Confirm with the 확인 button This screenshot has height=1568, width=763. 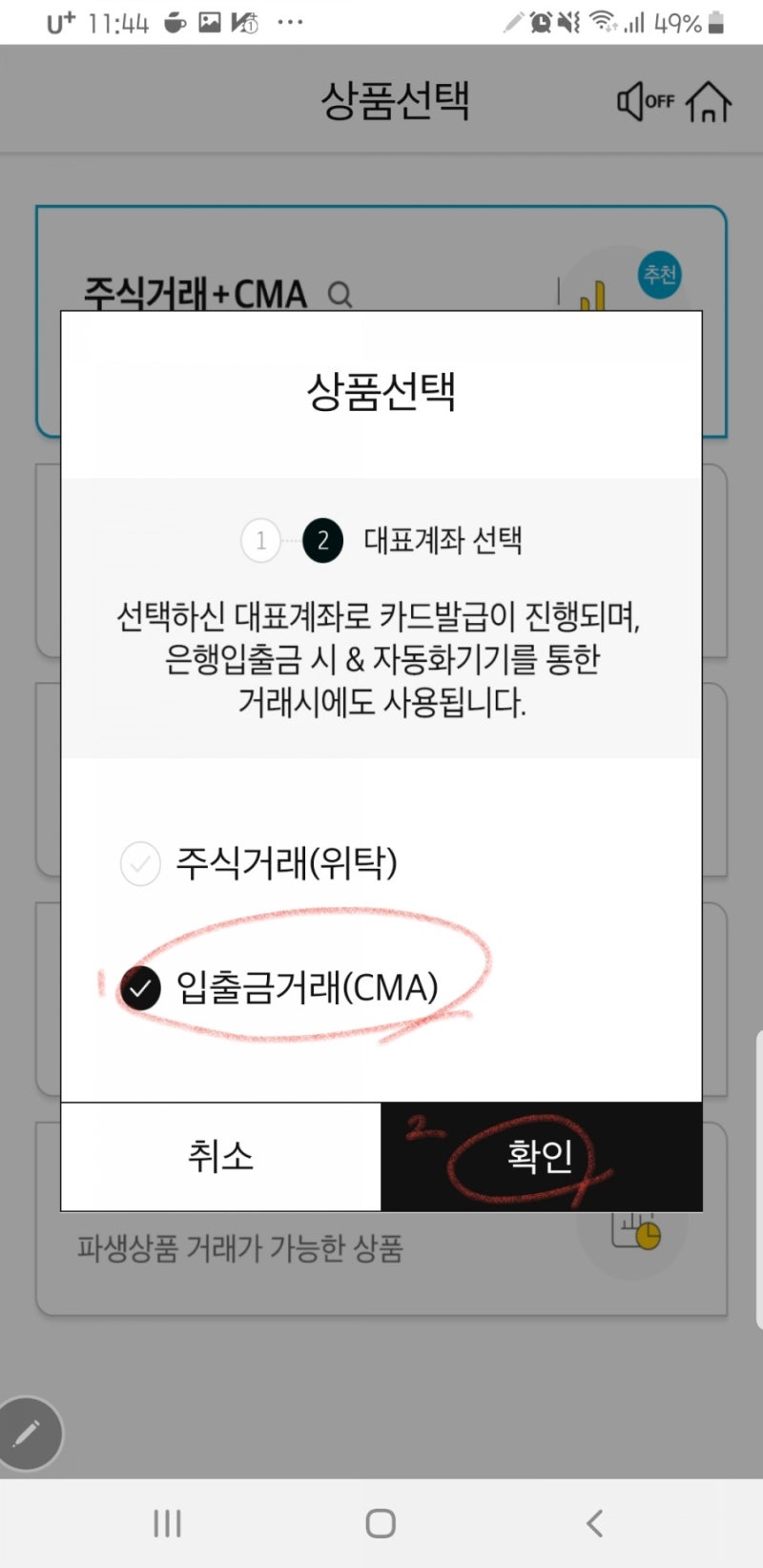click(542, 1157)
